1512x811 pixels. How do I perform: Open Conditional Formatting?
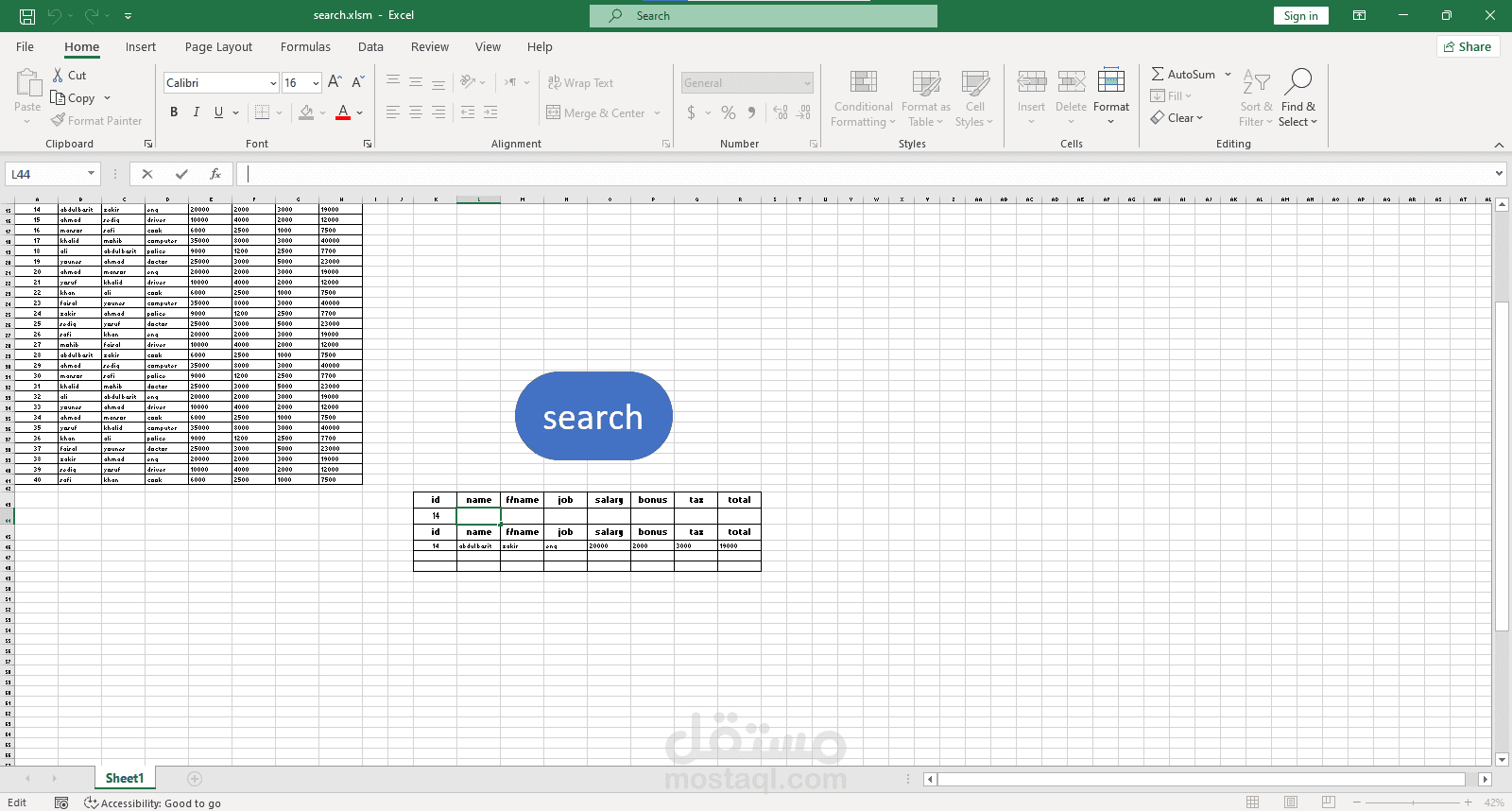tap(863, 98)
